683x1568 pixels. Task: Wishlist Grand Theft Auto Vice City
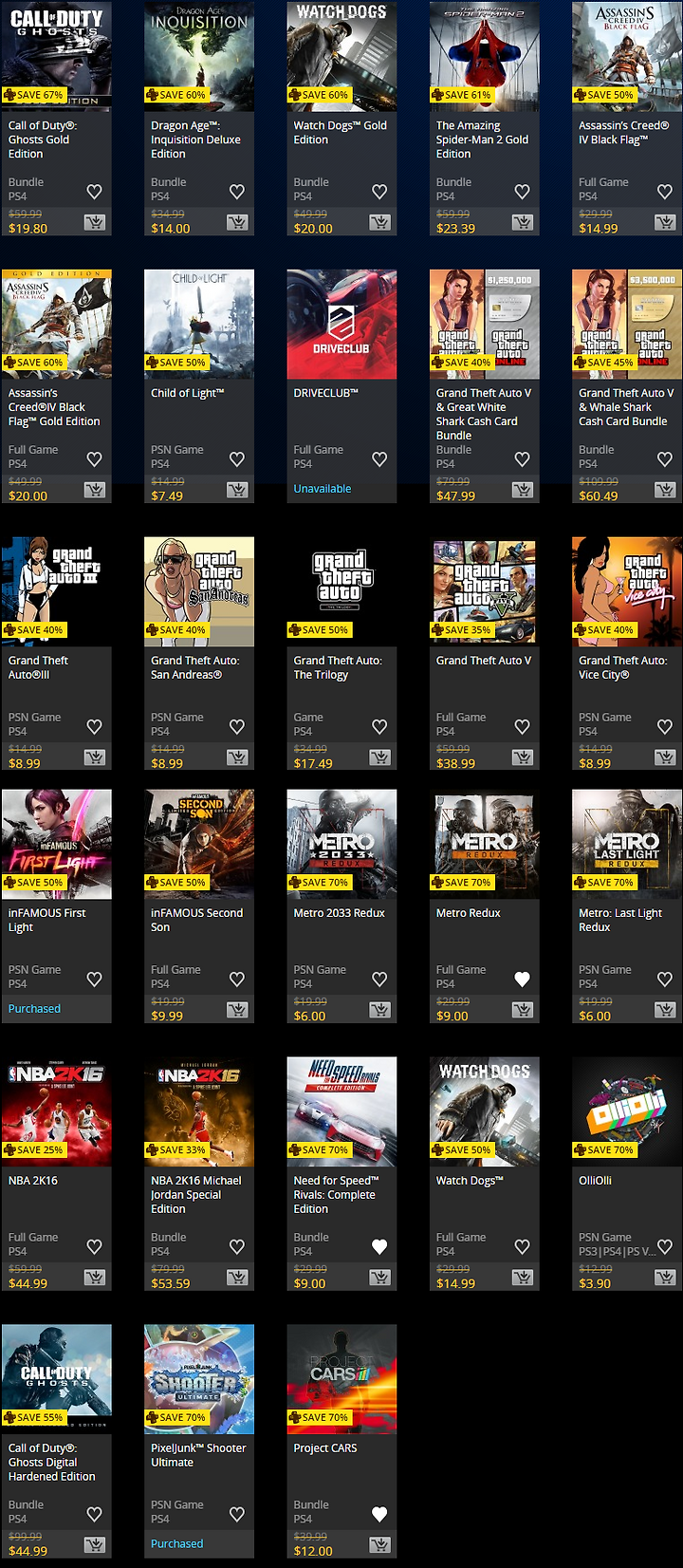click(x=665, y=727)
